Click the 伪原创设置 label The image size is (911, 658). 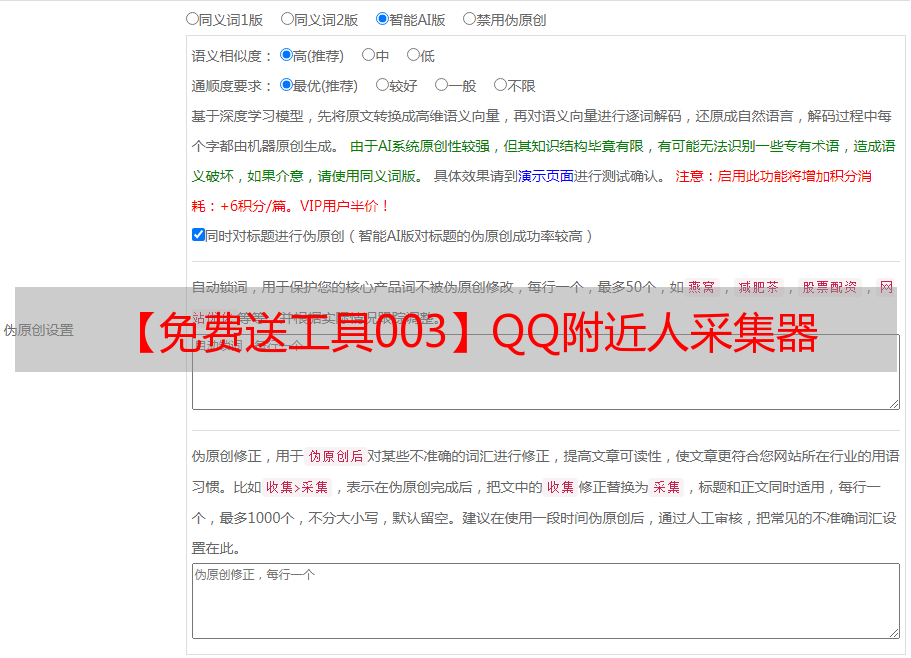39,330
